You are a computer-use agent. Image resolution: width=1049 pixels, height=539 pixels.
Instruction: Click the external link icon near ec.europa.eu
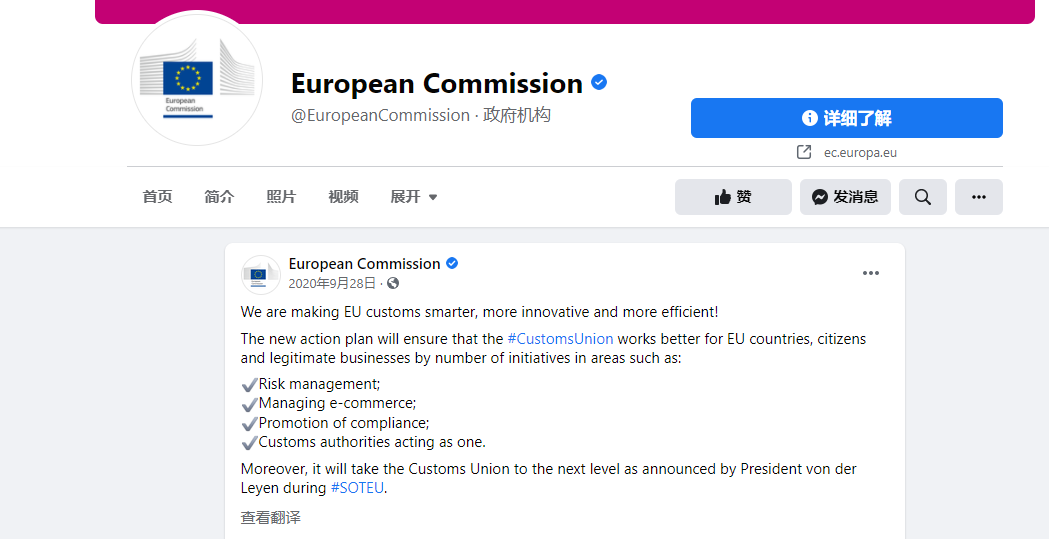[x=804, y=152]
